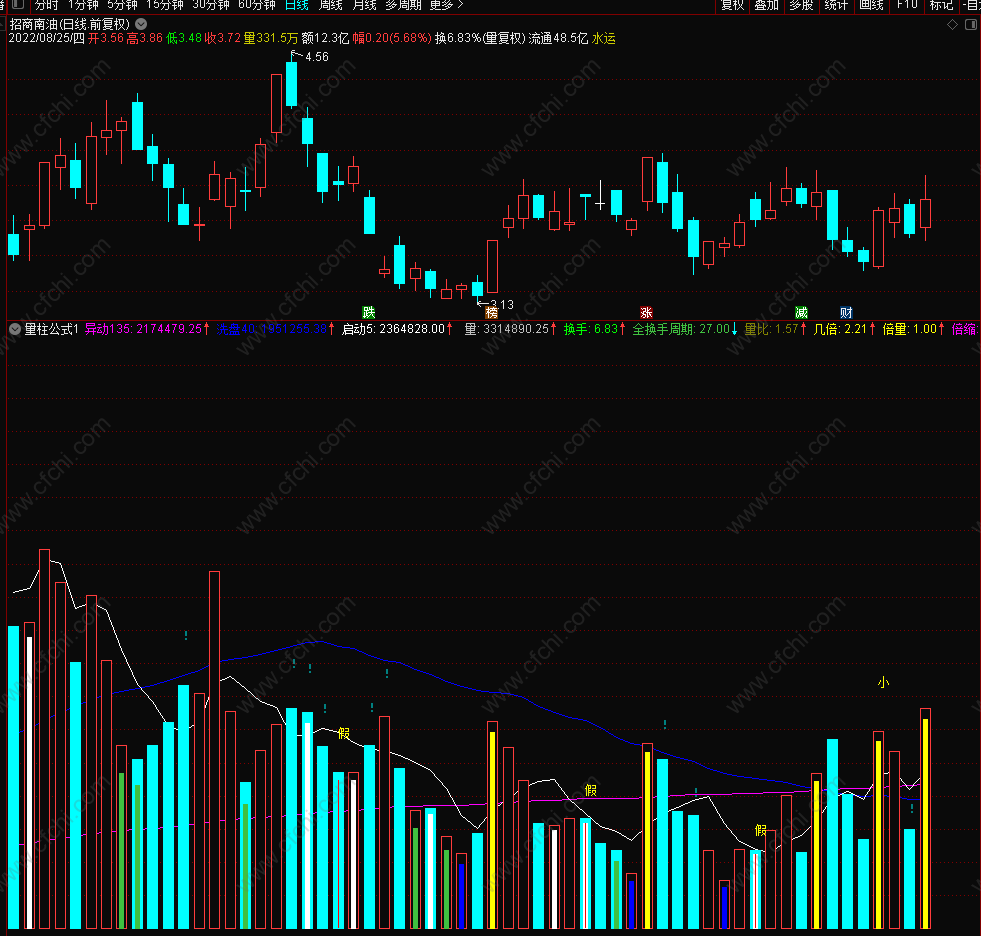Viewport: 981px width, 936px height.
Task: Click the panel layout icon at top right
Action: click(x=970, y=24)
